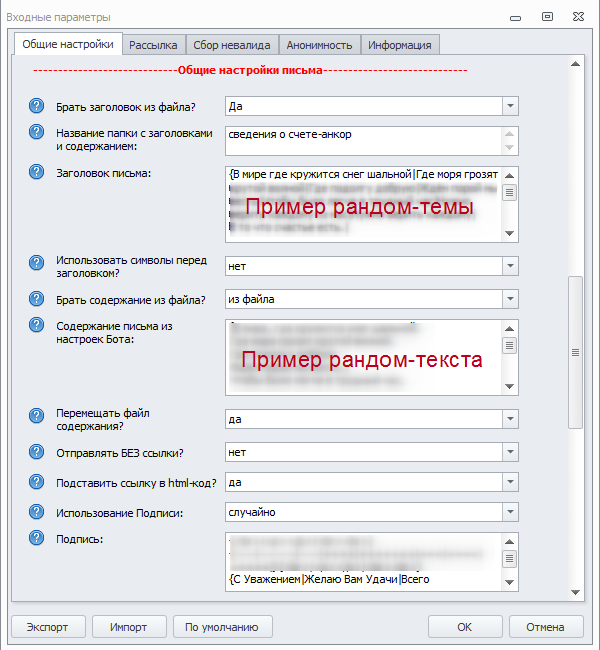Click help icon for 'Использование Подписи:'

36,512
